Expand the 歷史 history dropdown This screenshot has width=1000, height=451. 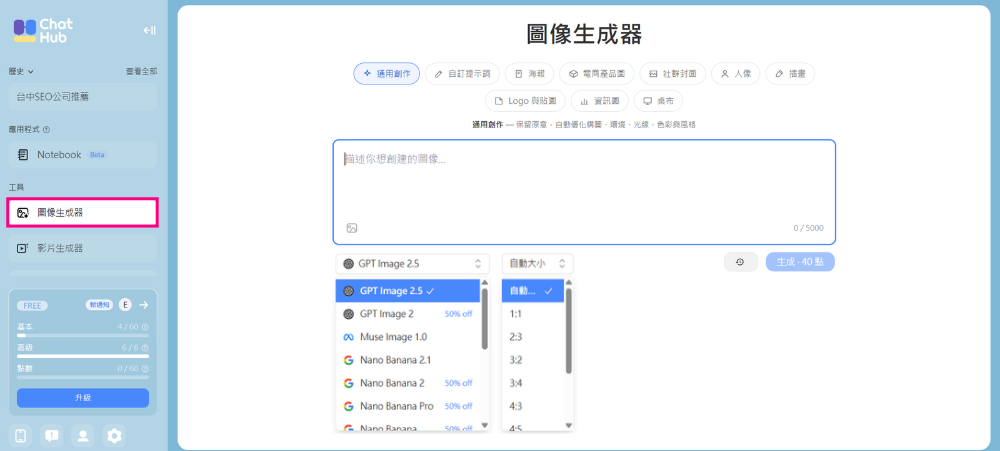point(21,71)
